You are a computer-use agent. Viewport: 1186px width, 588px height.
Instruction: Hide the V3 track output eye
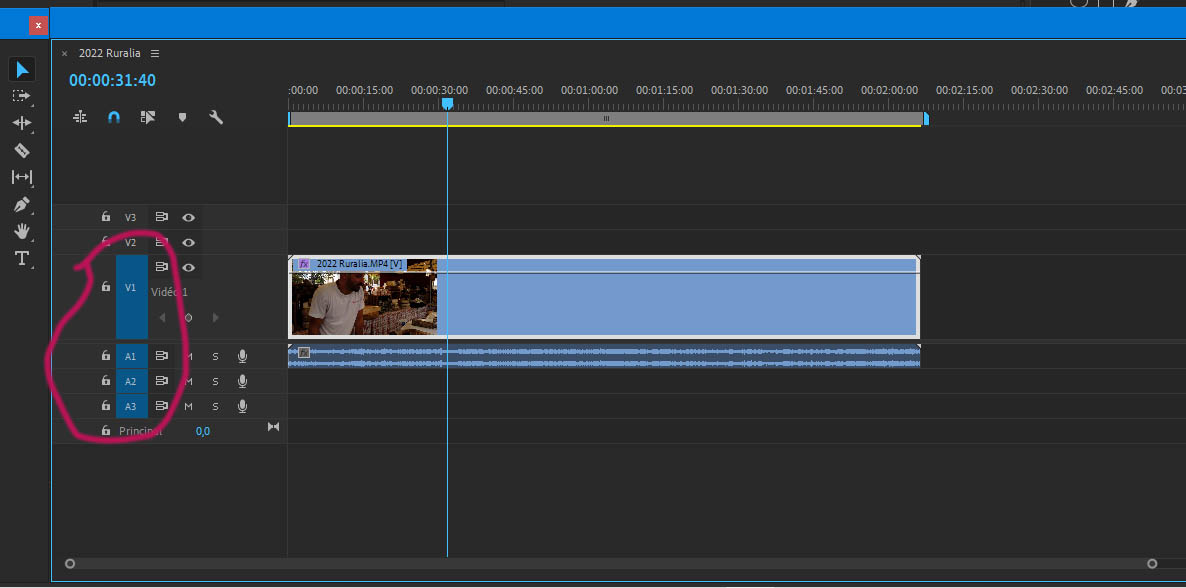point(188,217)
